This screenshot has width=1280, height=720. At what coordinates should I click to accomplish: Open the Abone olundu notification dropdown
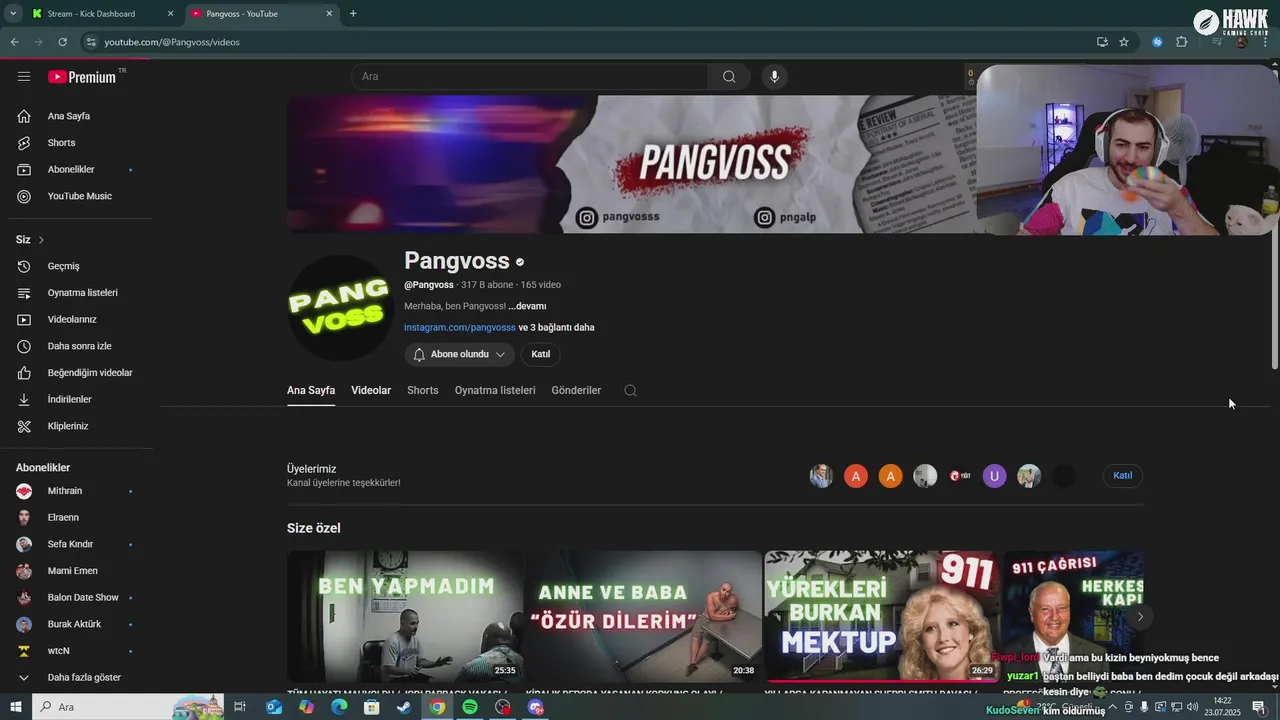click(459, 354)
